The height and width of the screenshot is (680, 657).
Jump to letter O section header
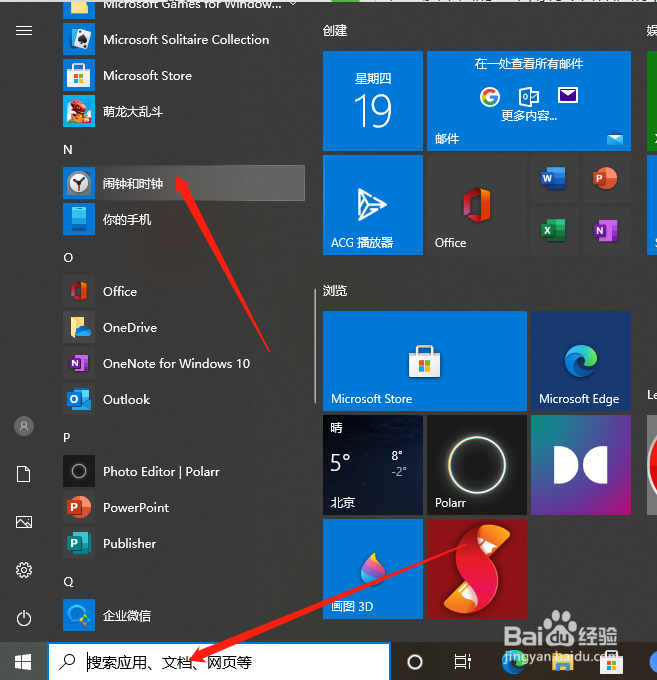[68, 258]
